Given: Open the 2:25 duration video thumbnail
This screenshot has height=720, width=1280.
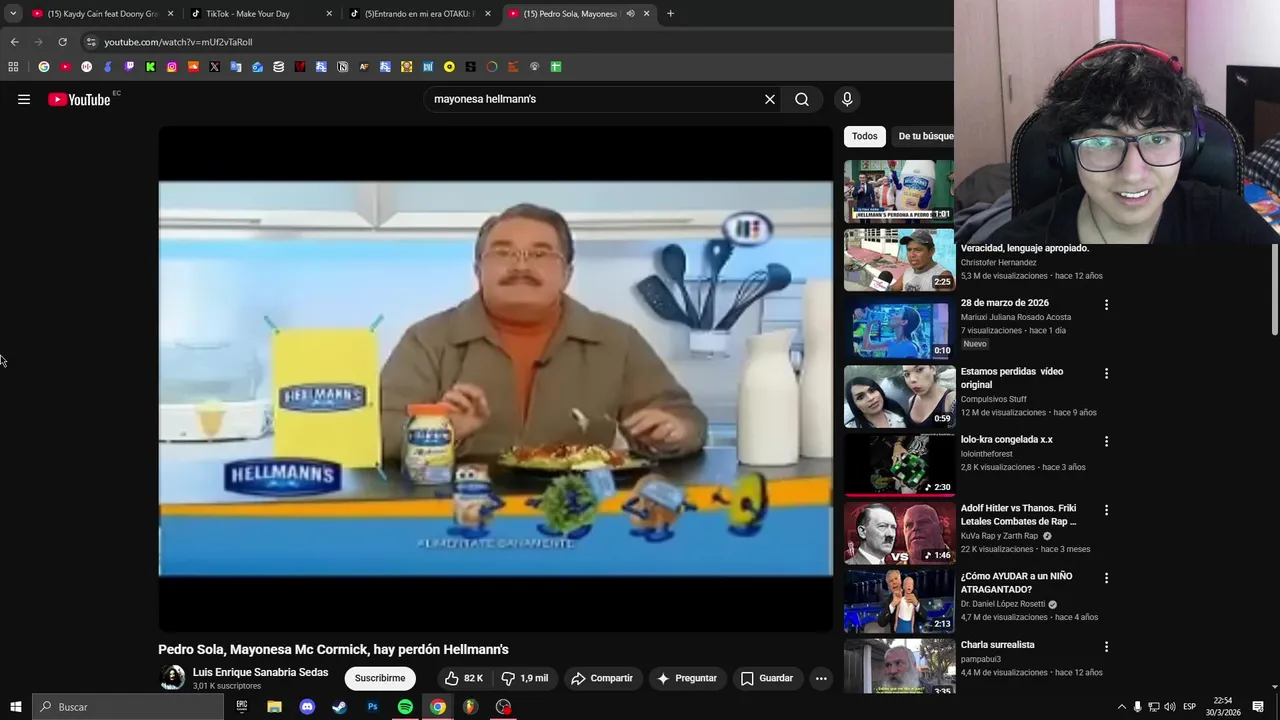Looking at the screenshot, I should coord(899,260).
